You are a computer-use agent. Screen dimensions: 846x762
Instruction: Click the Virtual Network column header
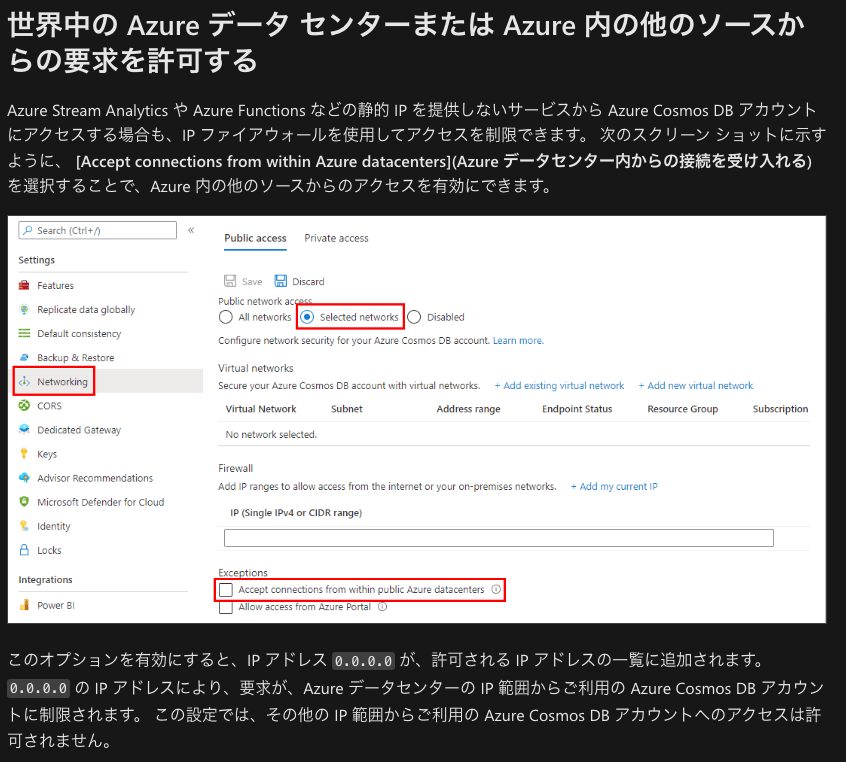point(261,409)
